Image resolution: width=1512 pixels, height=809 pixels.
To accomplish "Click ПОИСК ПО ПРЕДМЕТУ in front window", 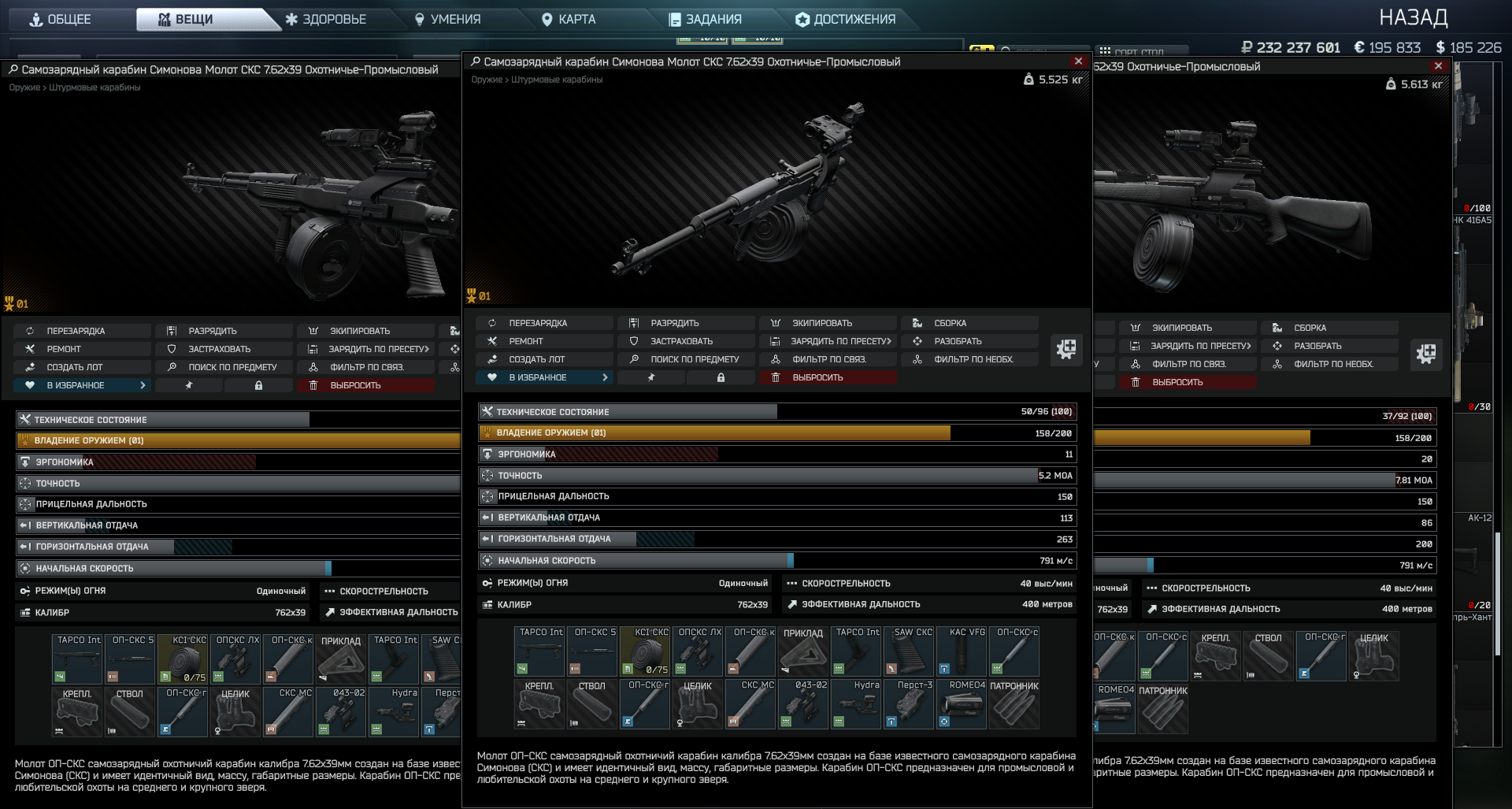I will [686, 359].
